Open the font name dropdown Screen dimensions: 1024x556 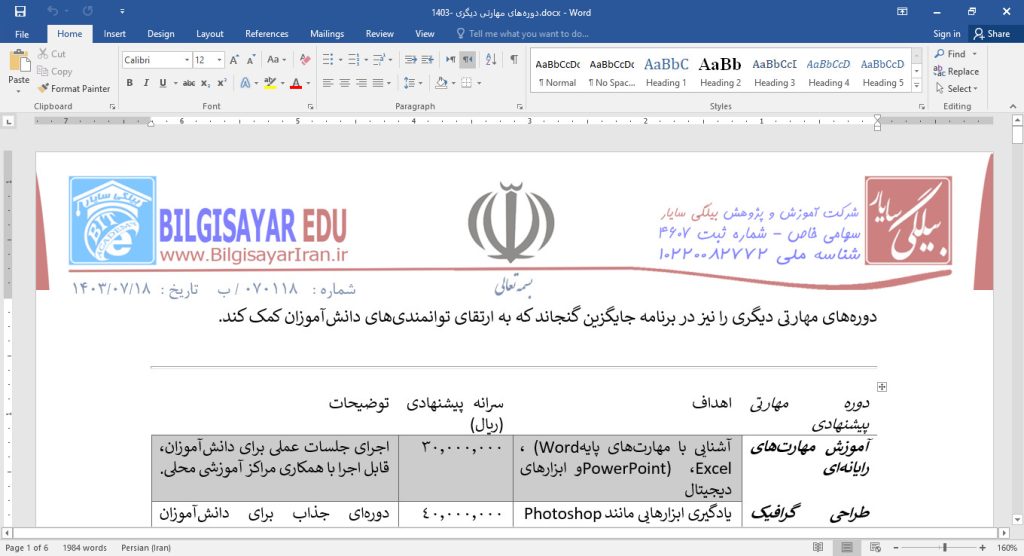point(187,60)
